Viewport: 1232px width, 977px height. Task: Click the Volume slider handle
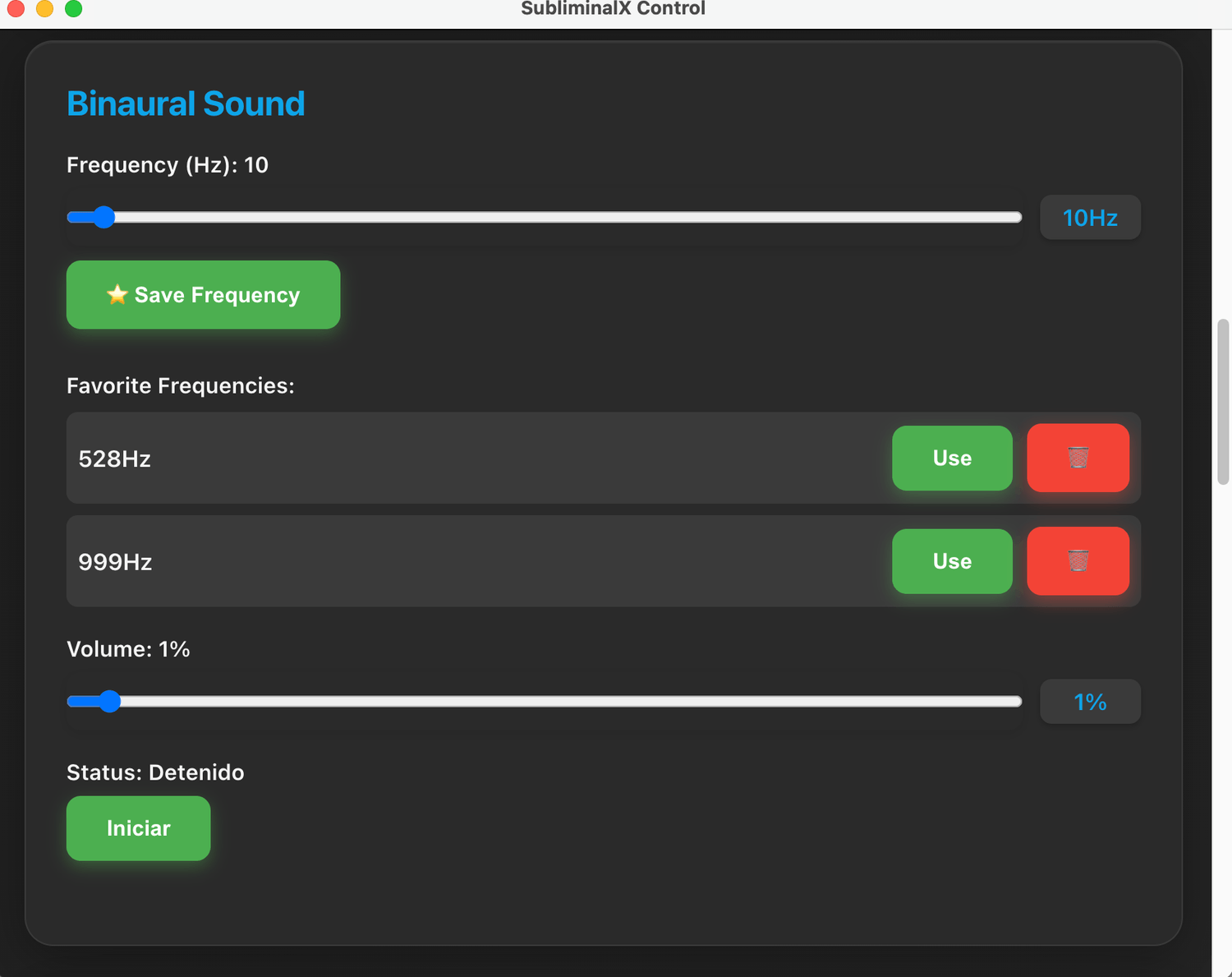point(109,701)
